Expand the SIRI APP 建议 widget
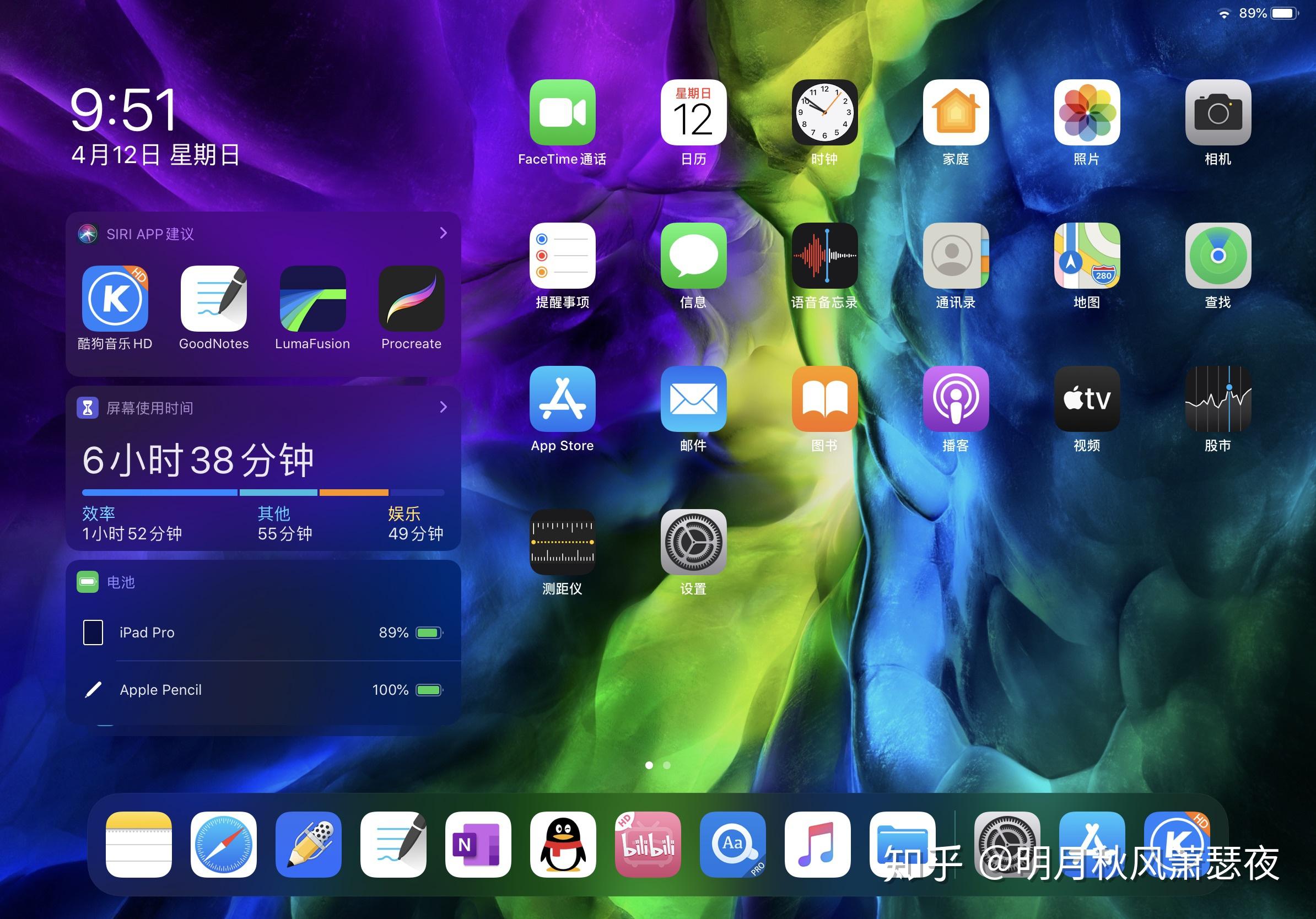Image resolution: width=1316 pixels, height=919 pixels. [442, 233]
